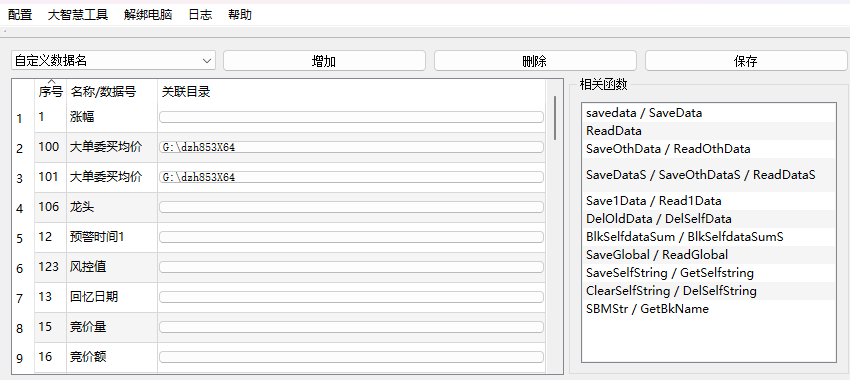850x380 pixels.
Task: Click the 增加 button
Action: pos(324,61)
